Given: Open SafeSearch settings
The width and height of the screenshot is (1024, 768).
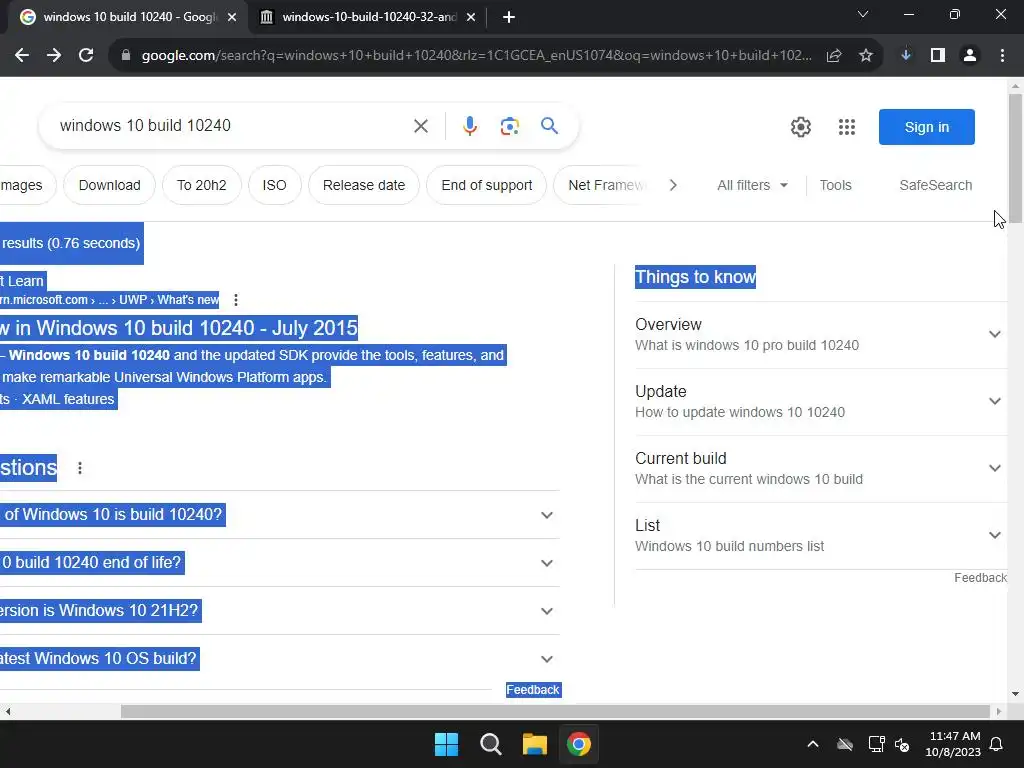Looking at the screenshot, I should pyautogui.click(x=935, y=185).
